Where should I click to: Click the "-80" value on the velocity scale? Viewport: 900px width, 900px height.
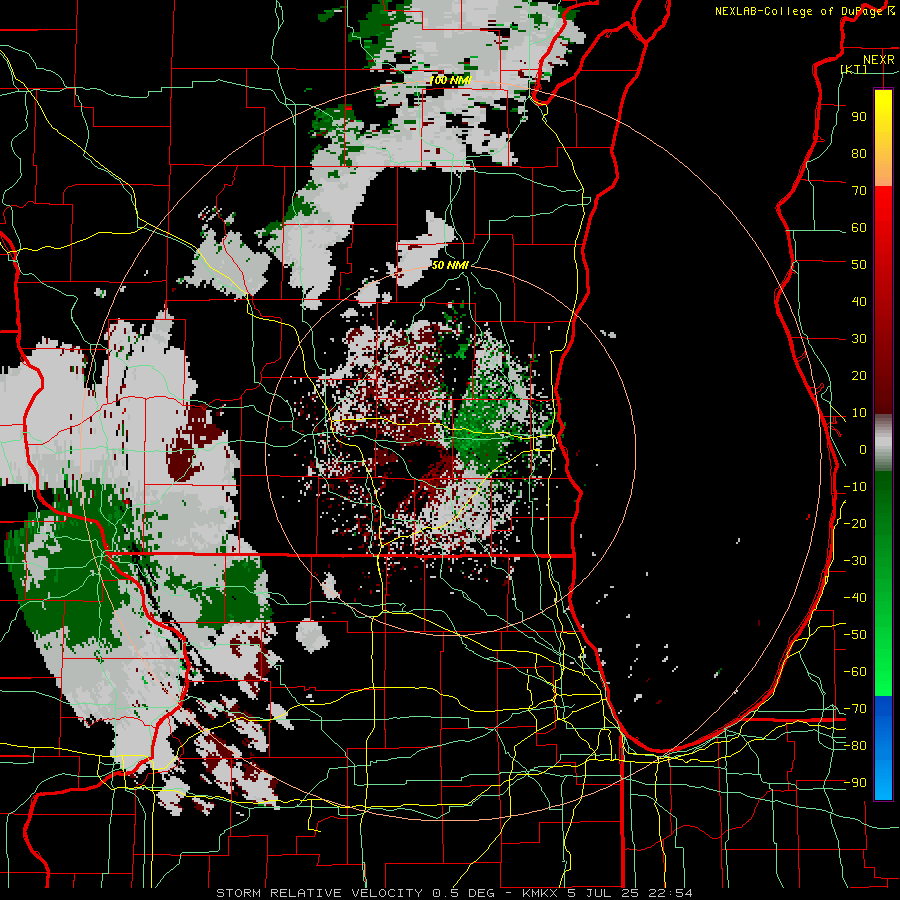[x=855, y=746]
